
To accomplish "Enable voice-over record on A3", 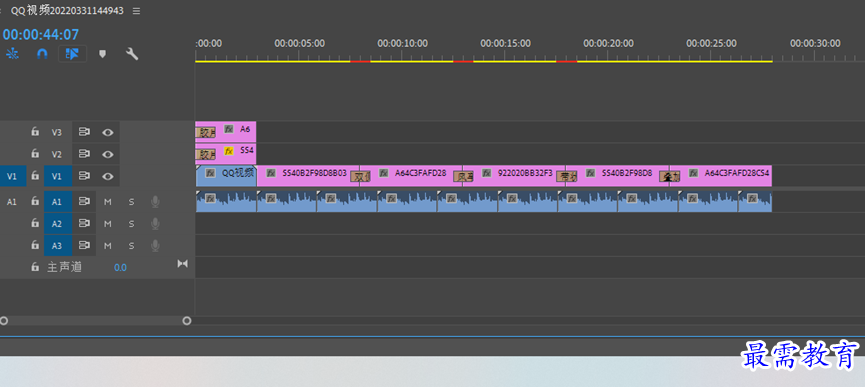I will click(x=155, y=245).
